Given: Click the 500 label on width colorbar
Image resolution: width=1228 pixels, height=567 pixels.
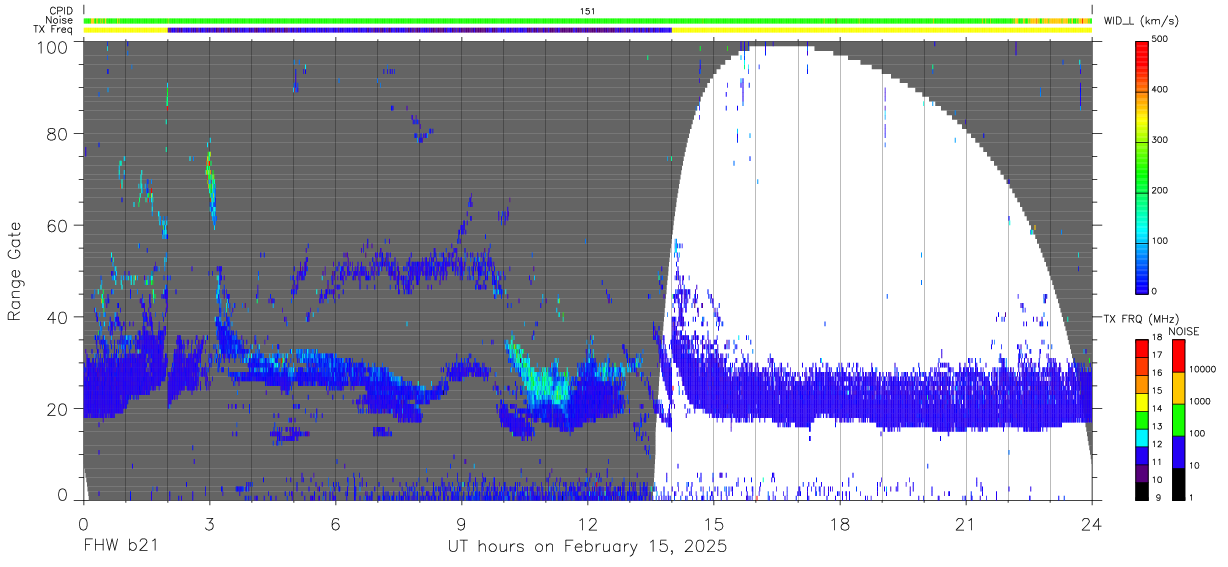Looking at the screenshot, I should click(1160, 39).
